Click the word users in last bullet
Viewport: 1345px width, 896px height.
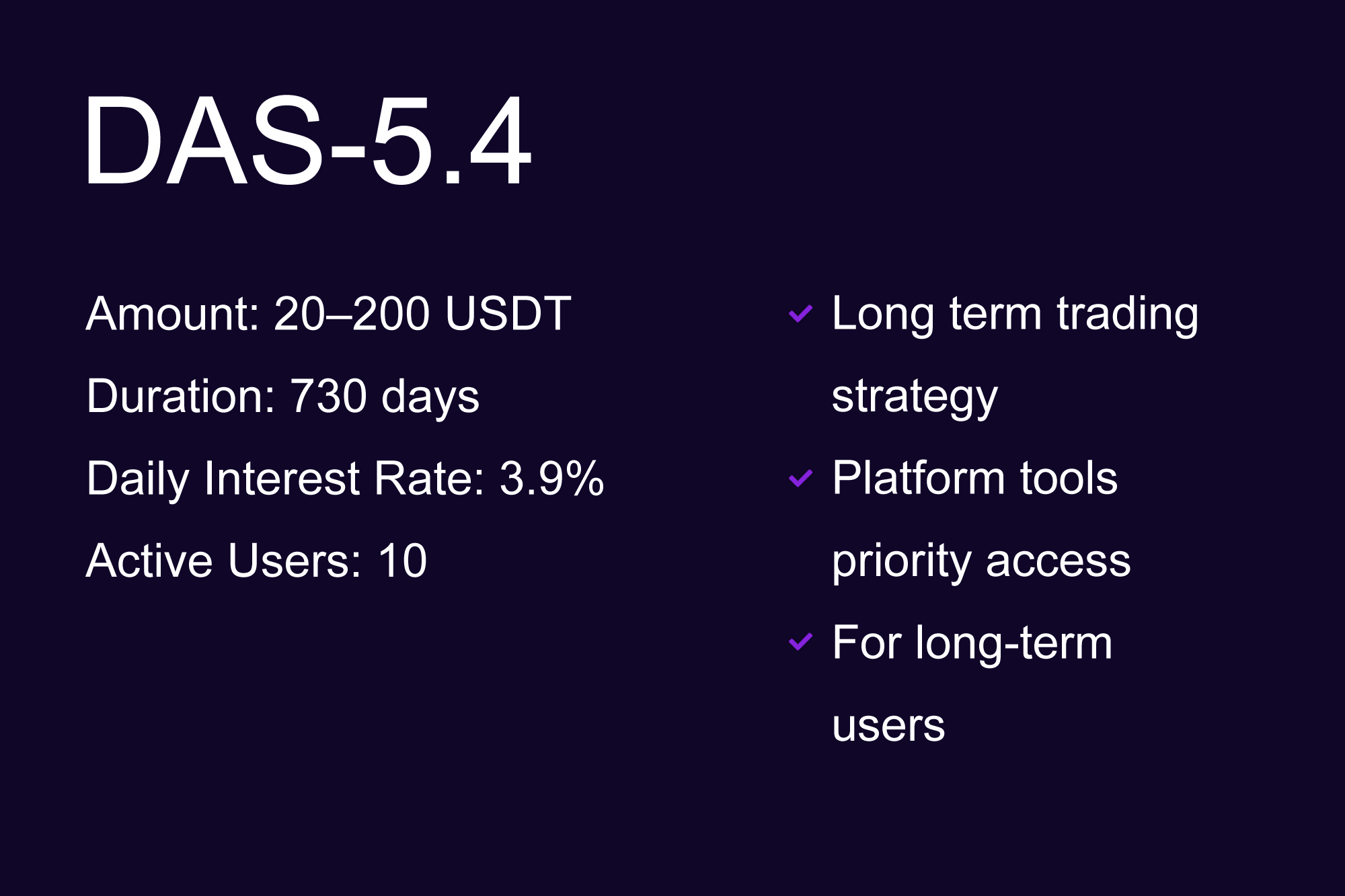888,725
